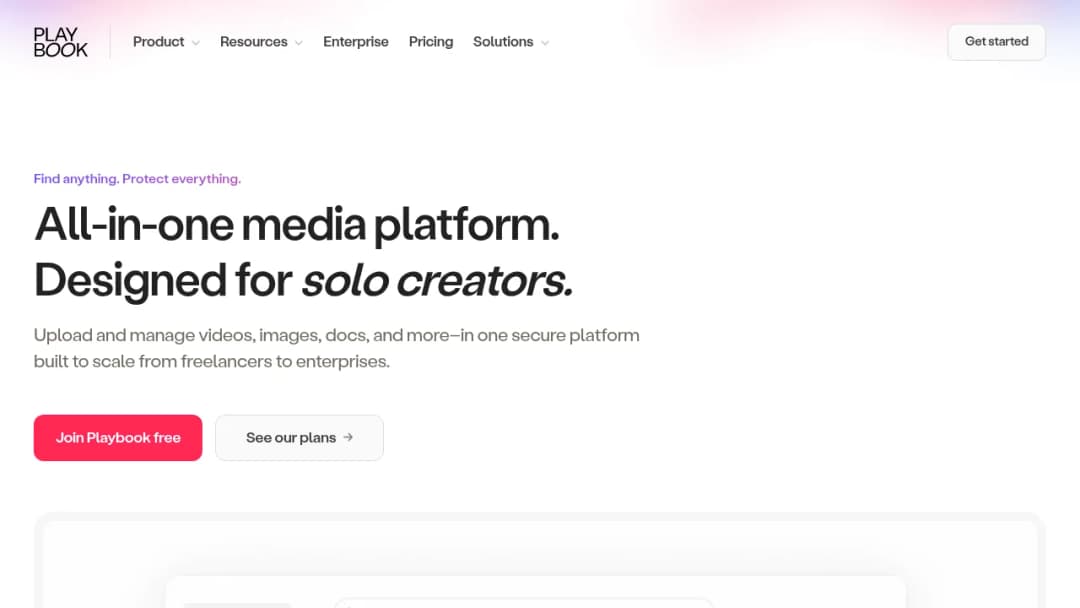
Task: Click the Get started button
Action: [x=996, y=42]
